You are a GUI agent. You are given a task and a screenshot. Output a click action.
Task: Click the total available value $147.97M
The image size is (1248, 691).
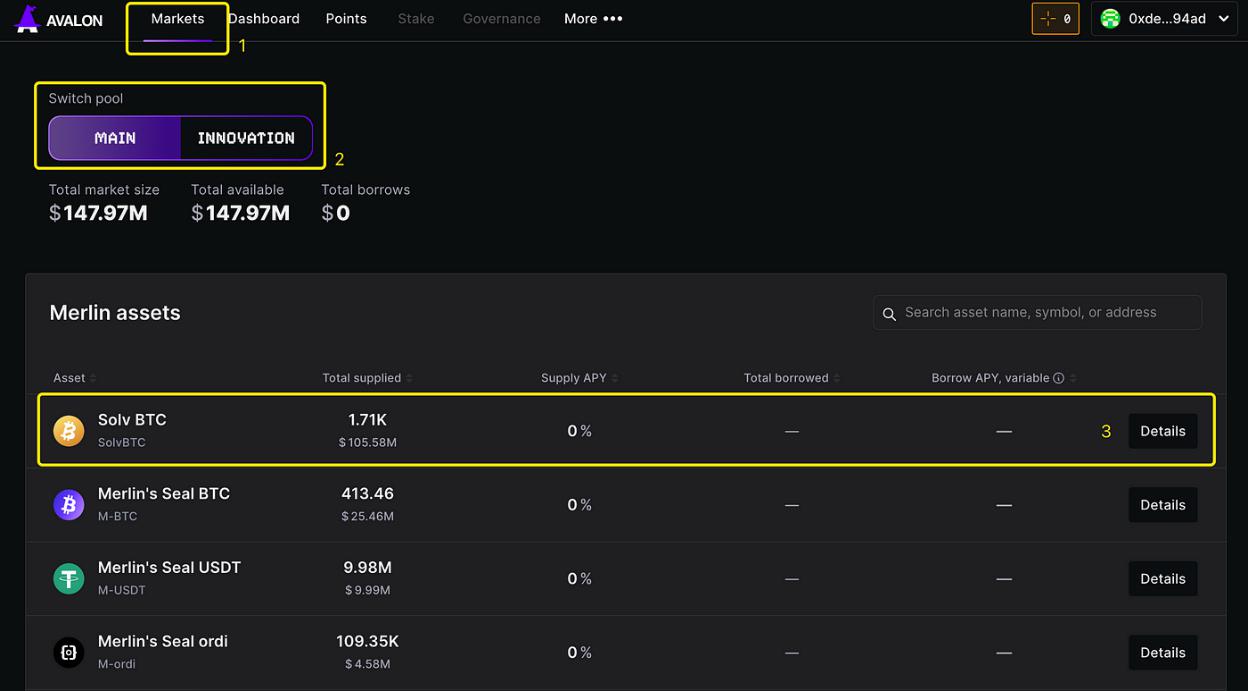[x=240, y=213]
